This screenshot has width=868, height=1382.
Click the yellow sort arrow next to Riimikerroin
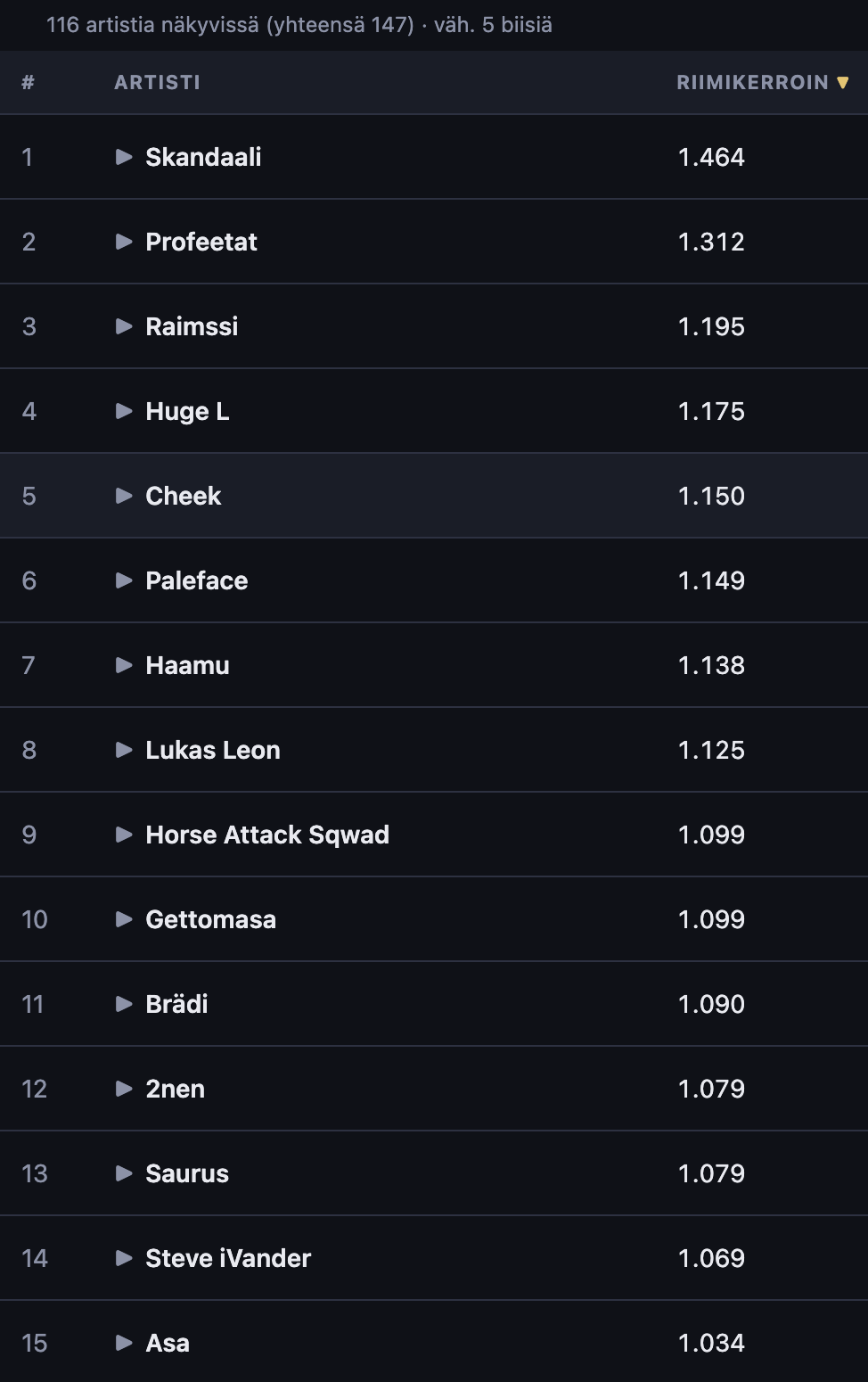pos(843,83)
